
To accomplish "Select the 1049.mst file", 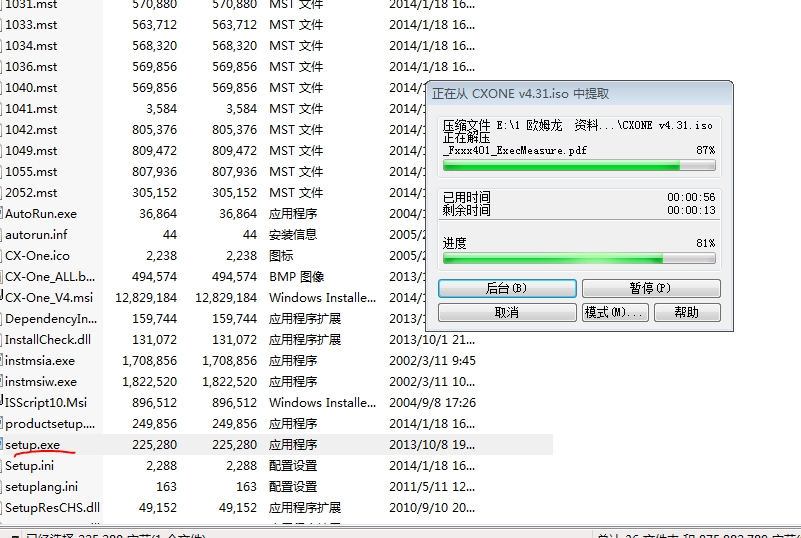I will click(31, 151).
